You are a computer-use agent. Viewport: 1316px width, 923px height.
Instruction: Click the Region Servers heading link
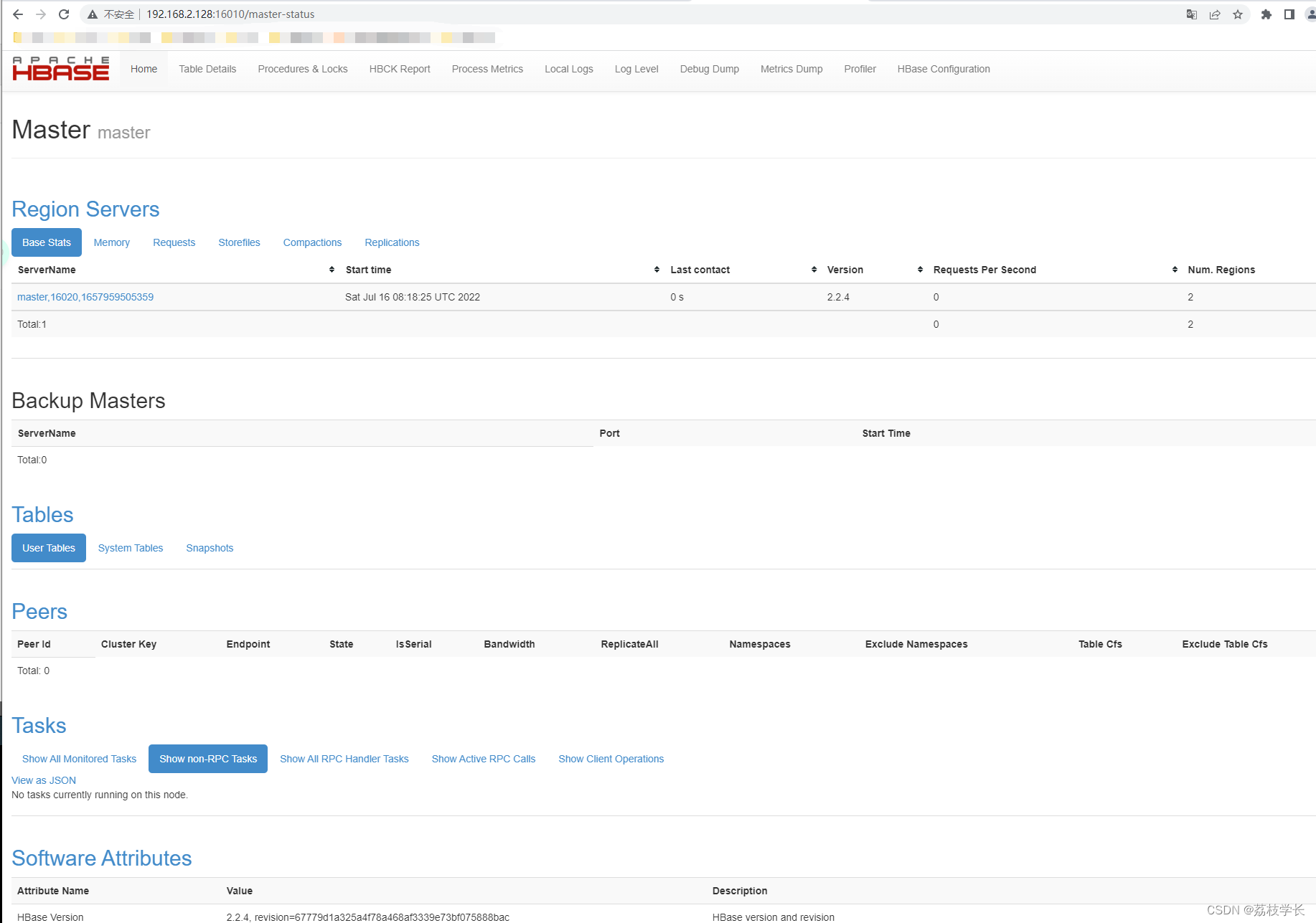click(x=85, y=209)
